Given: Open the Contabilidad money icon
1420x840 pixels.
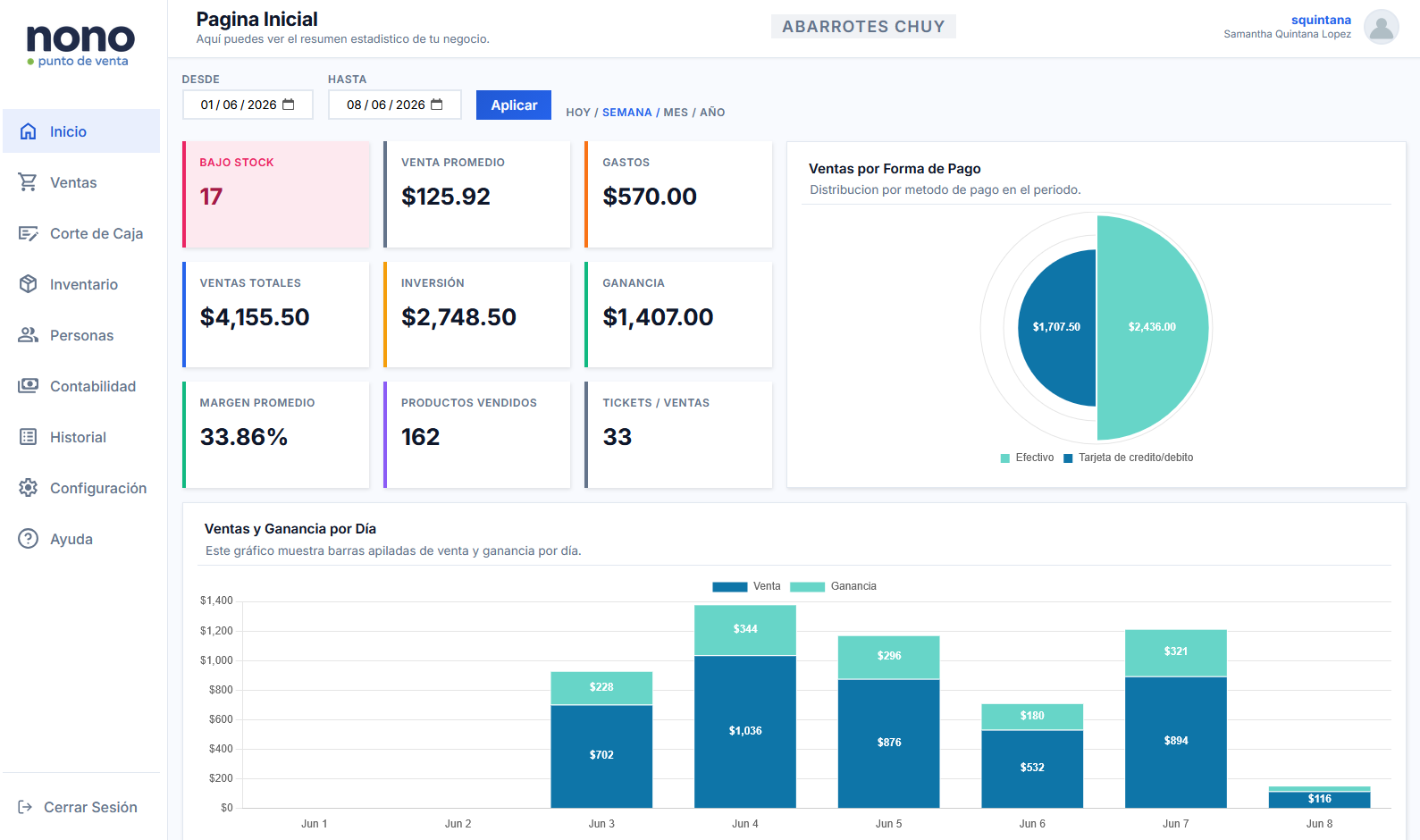Looking at the screenshot, I should [x=28, y=386].
